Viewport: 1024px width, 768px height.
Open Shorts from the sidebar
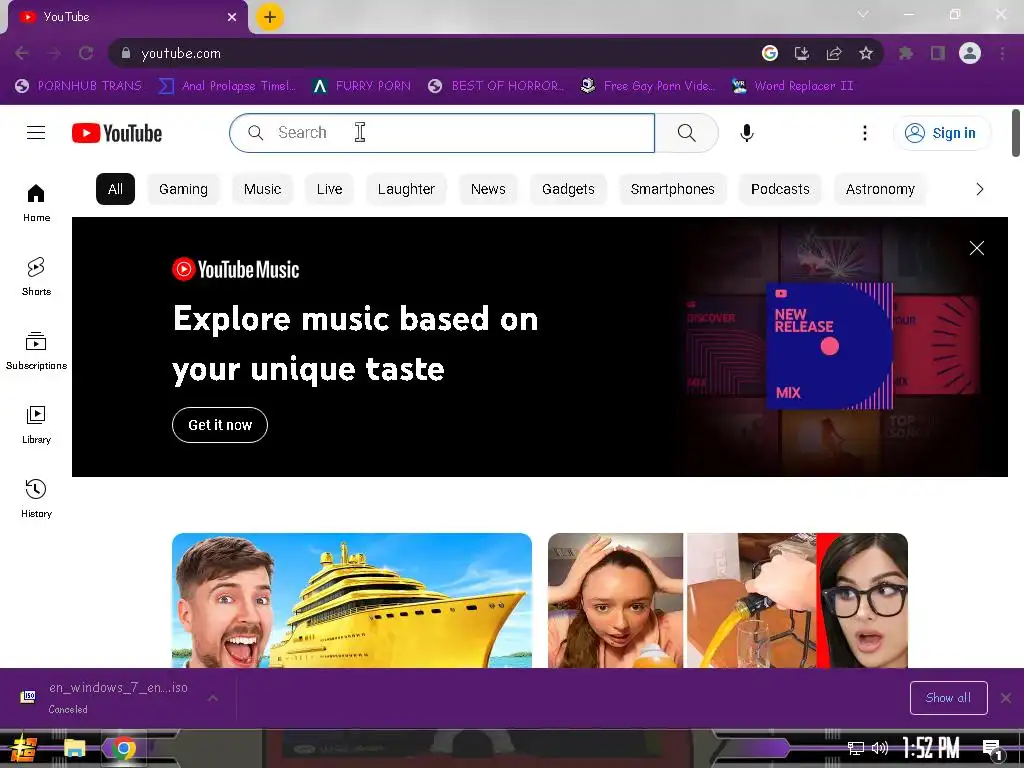36,276
